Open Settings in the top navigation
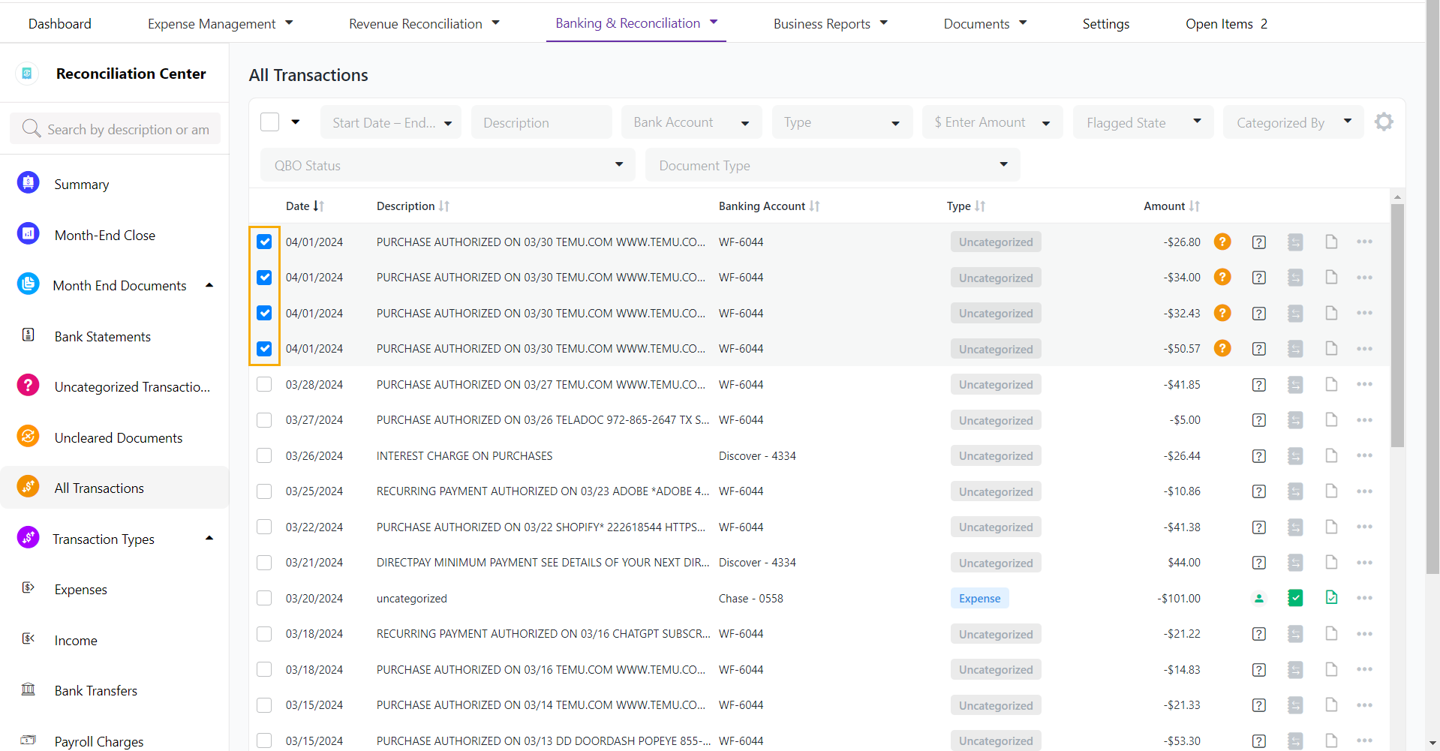 tap(1106, 23)
